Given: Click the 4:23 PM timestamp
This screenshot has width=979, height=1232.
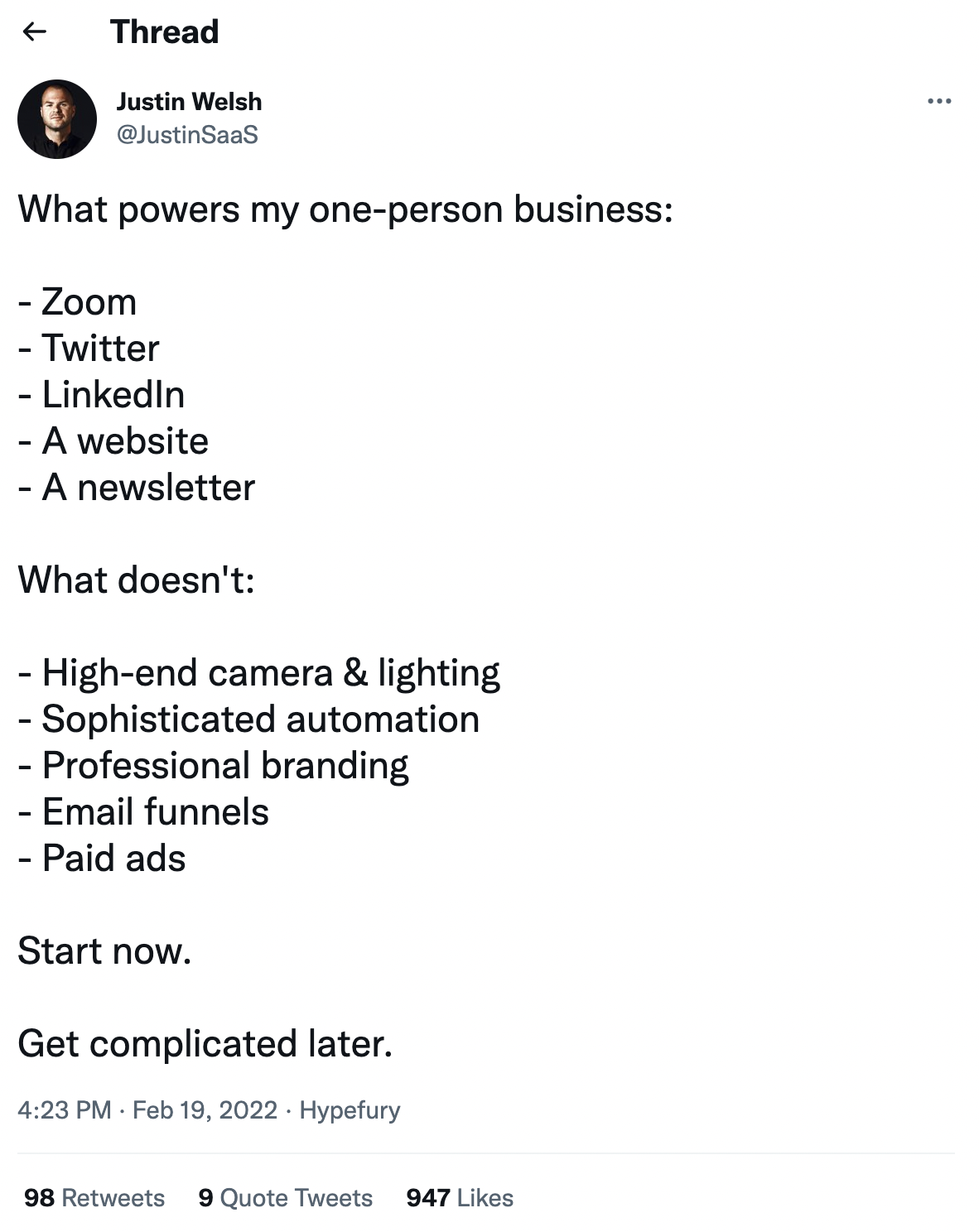Looking at the screenshot, I should coord(65,1109).
